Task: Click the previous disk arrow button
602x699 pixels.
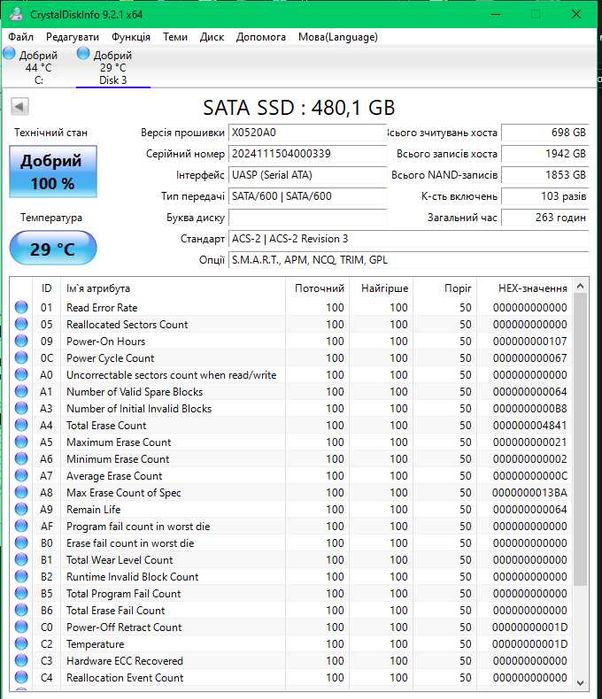Action: pos(20,107)
